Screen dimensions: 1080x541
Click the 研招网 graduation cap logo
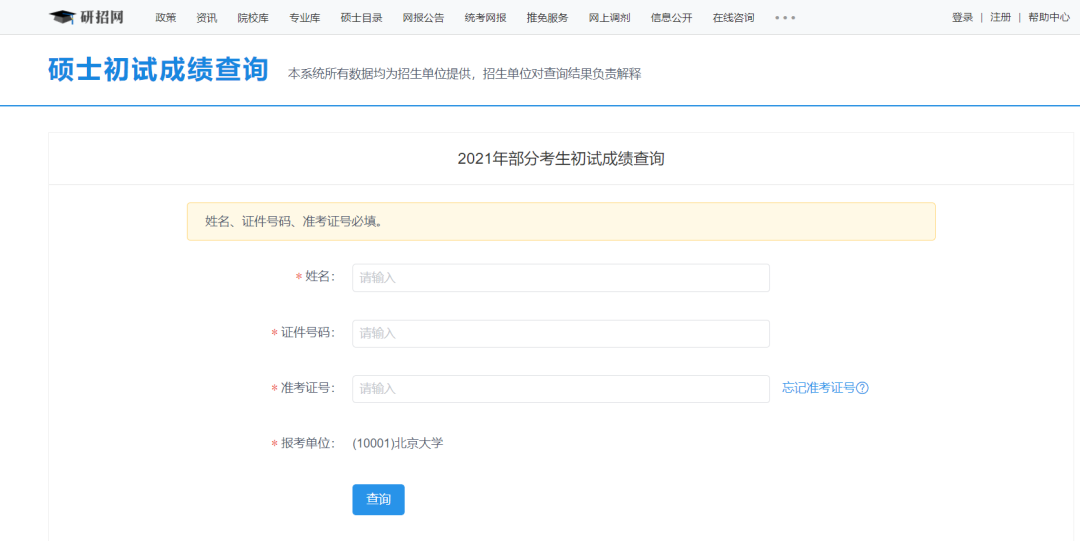[87, 17]
